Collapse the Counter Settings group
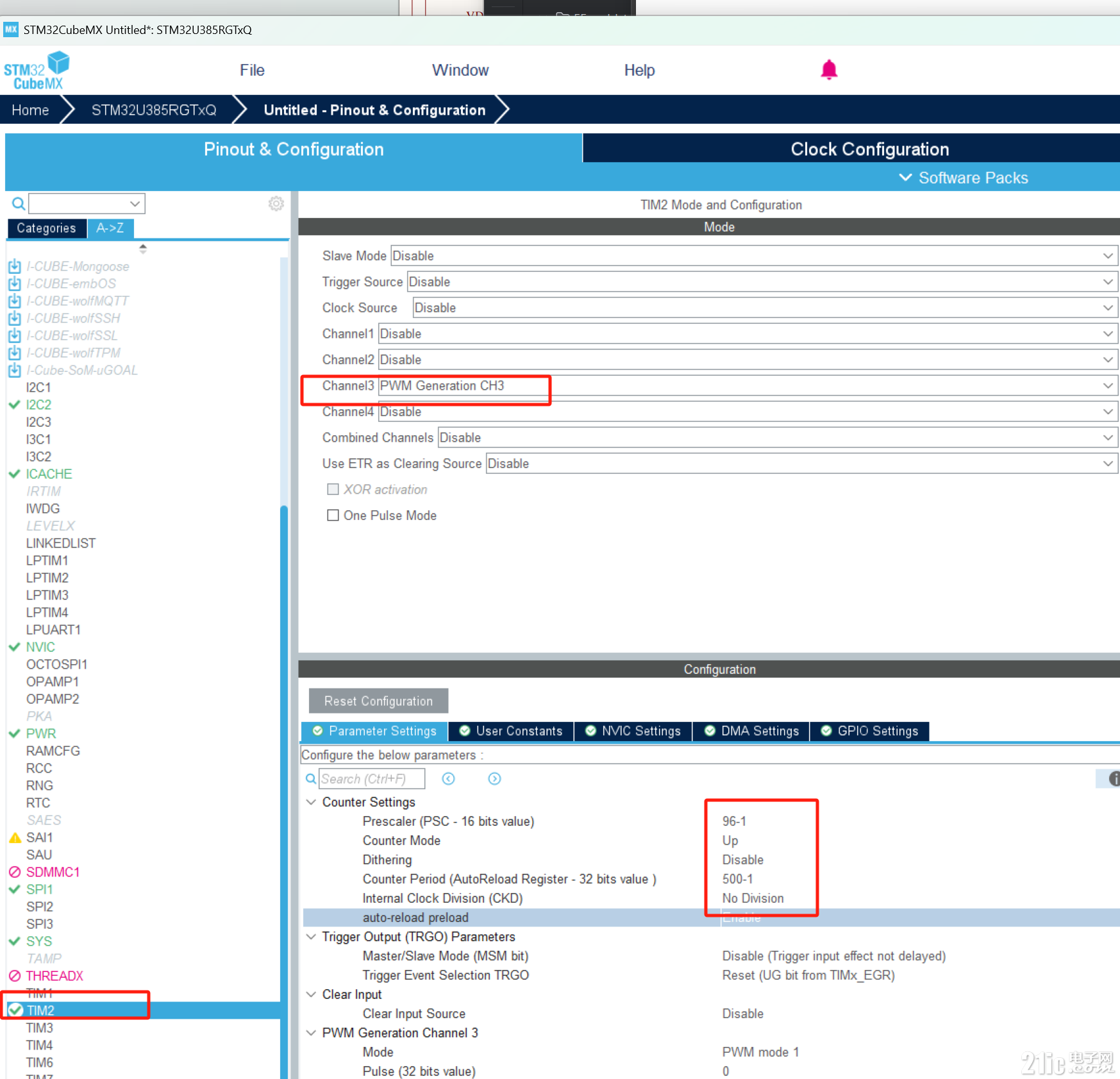 click(x=311, y=802)
